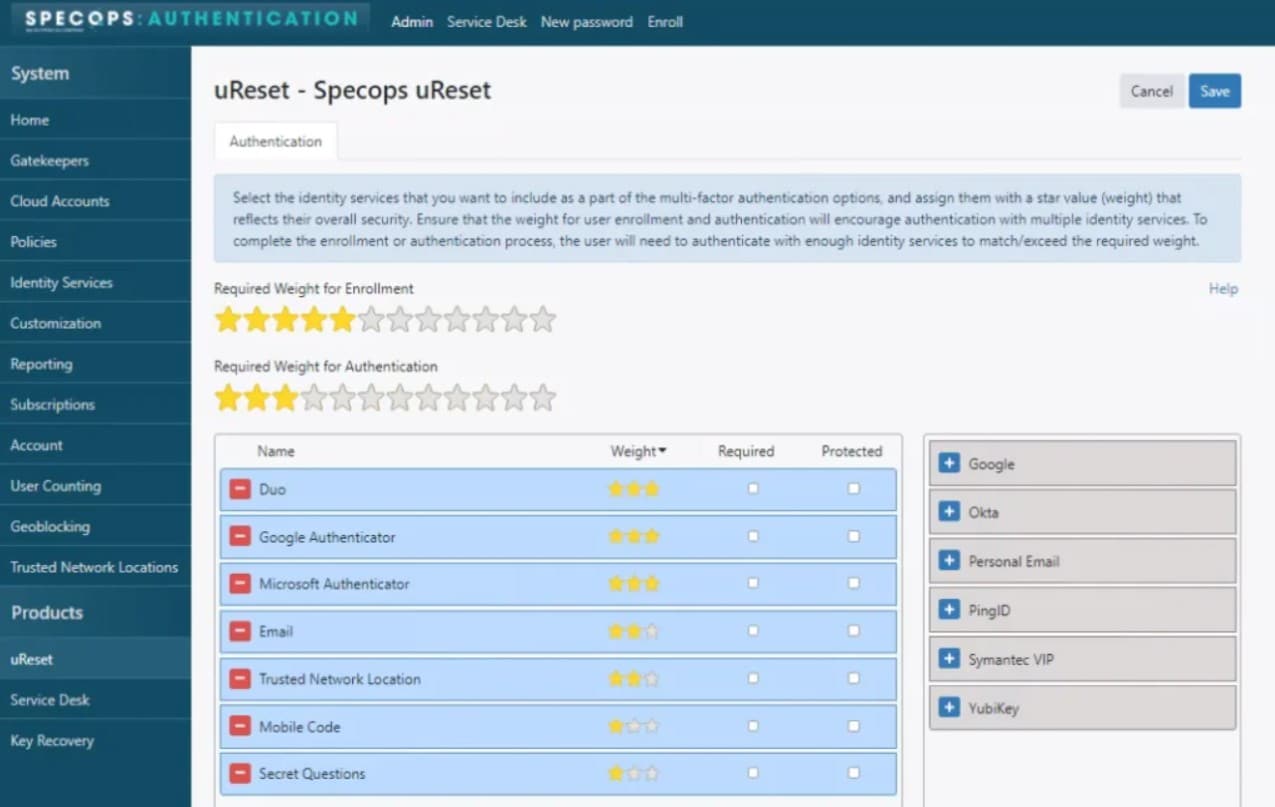
Task: Remove Microsoft Authenticator using minus icon
Action: pos(240,584)
